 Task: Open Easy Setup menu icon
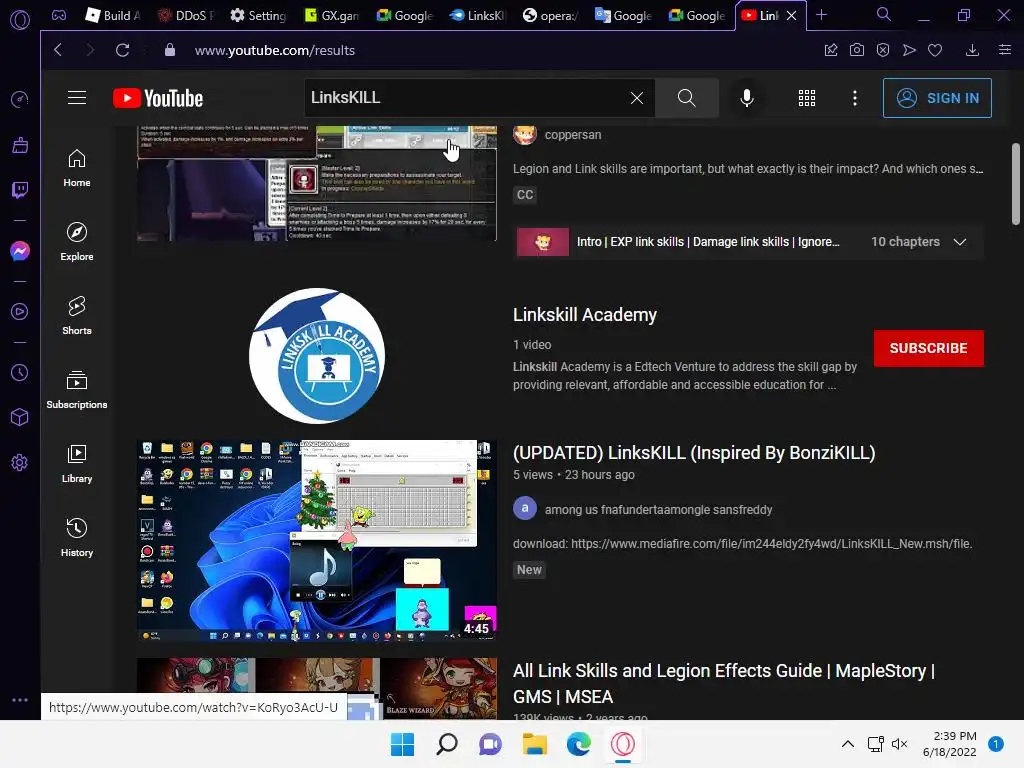[1005, 50]
